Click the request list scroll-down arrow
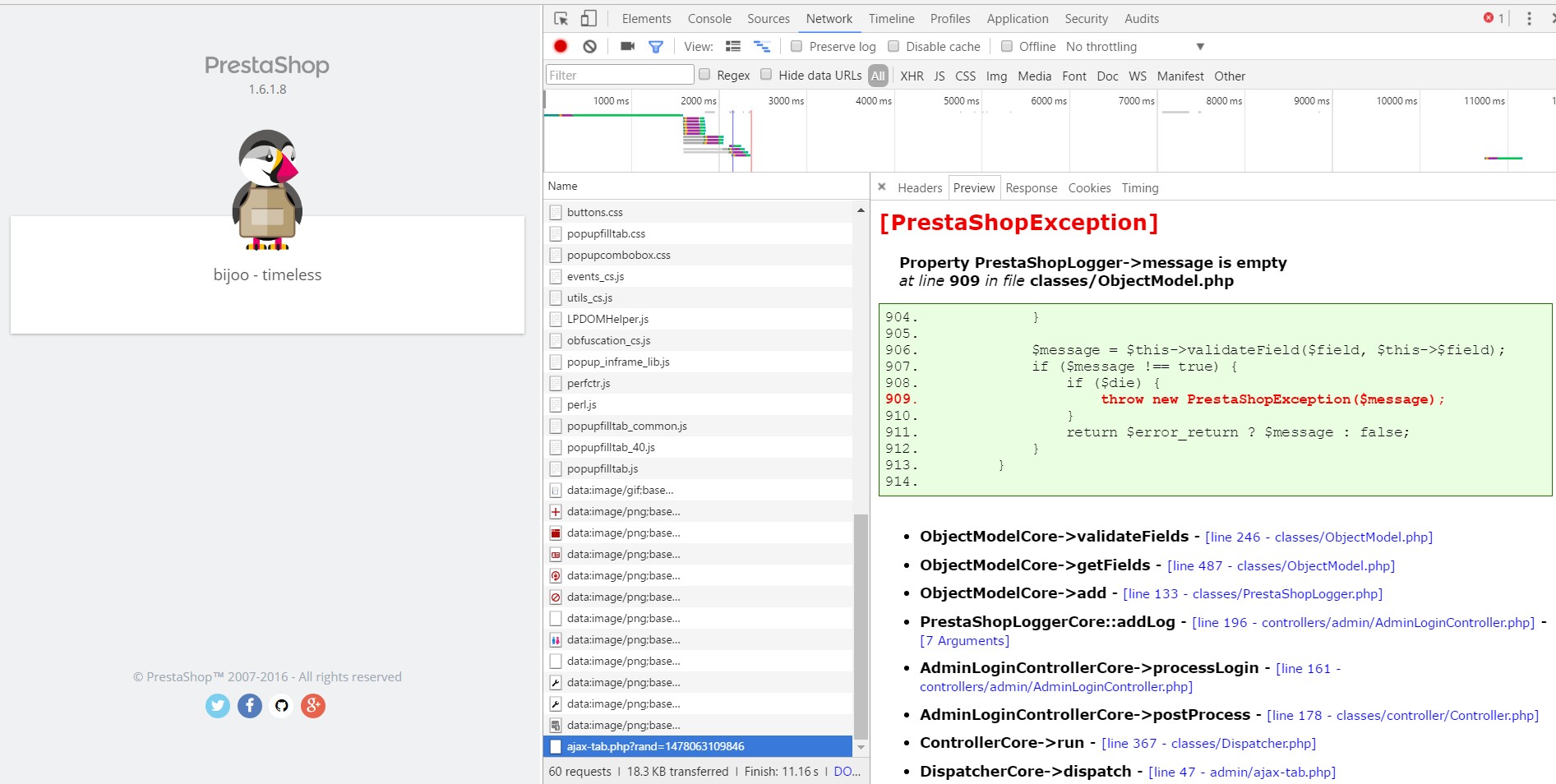1556x784 pixels. (x=861, y=747)
